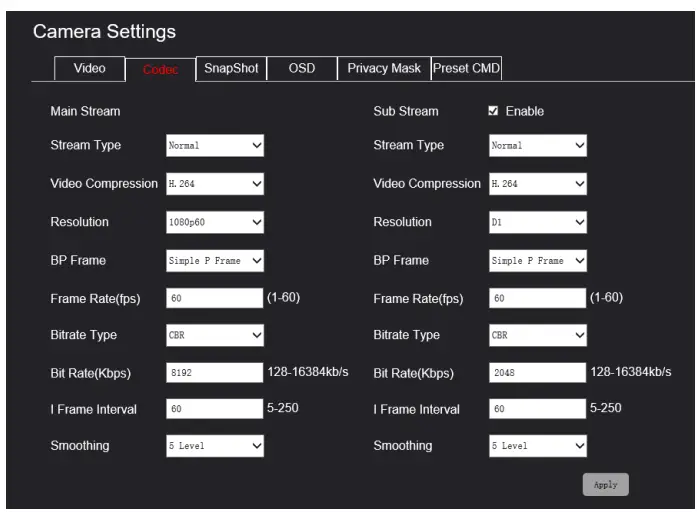Open the Preset CMD tab
The image size is (697, 515).
[x=465, y=68]
